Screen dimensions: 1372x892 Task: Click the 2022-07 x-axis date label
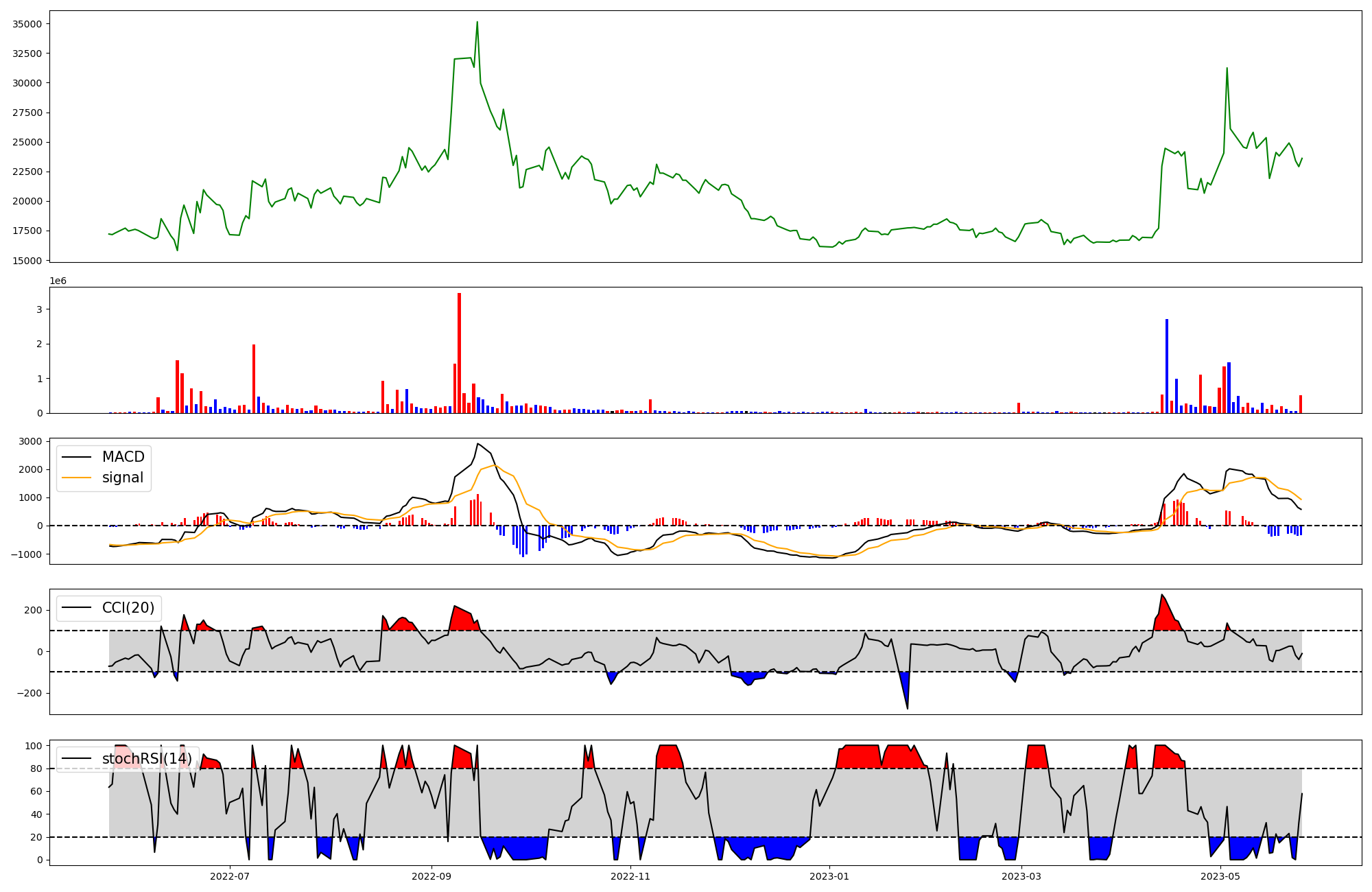click(230, 876)
